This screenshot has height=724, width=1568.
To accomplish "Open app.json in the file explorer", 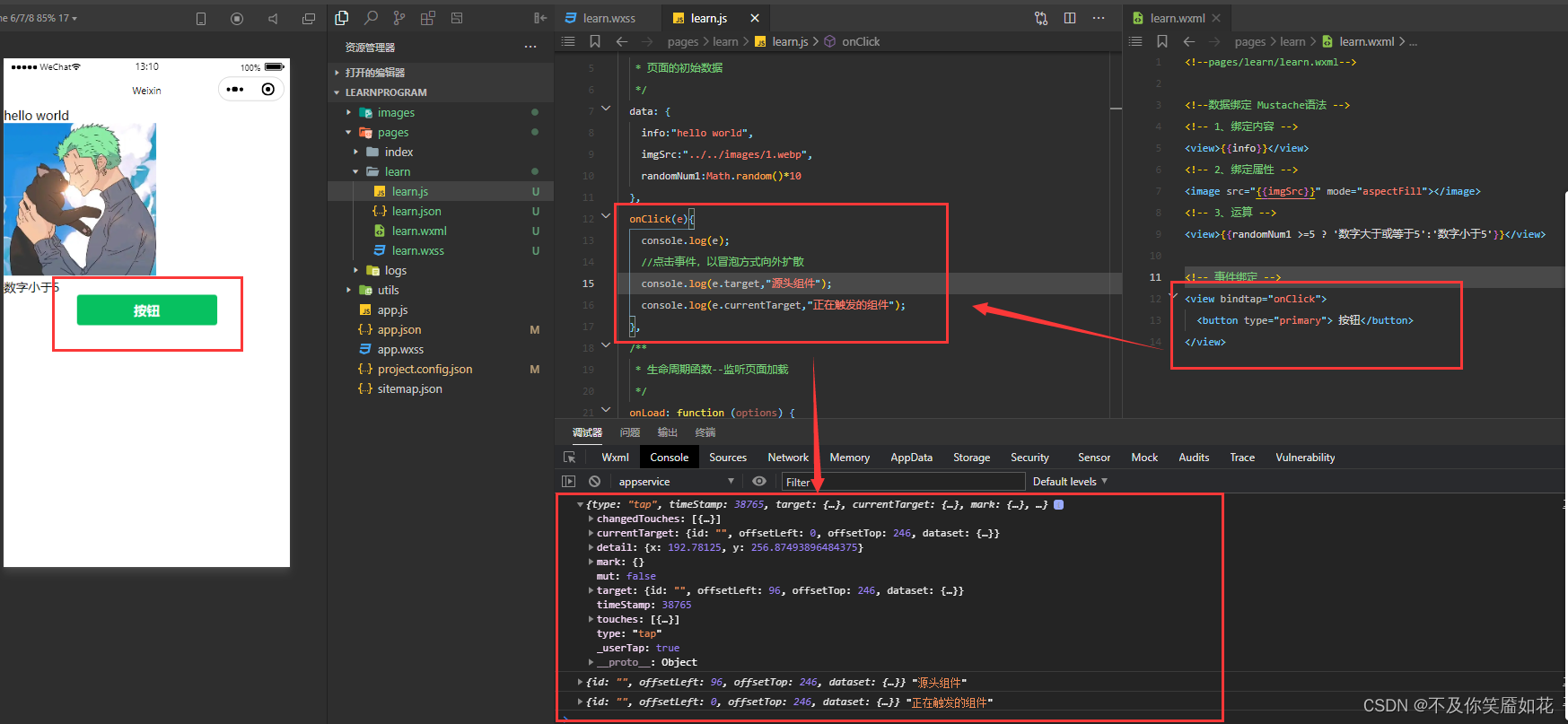I will coord(399,329).
